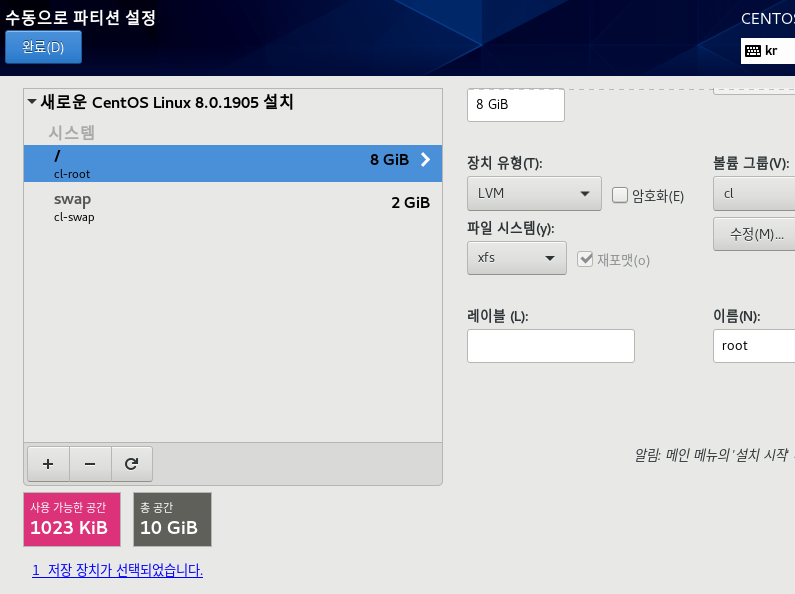Click the 장치 유형(T): label
This screenshot has height=594, width=795.
[504, 163]
